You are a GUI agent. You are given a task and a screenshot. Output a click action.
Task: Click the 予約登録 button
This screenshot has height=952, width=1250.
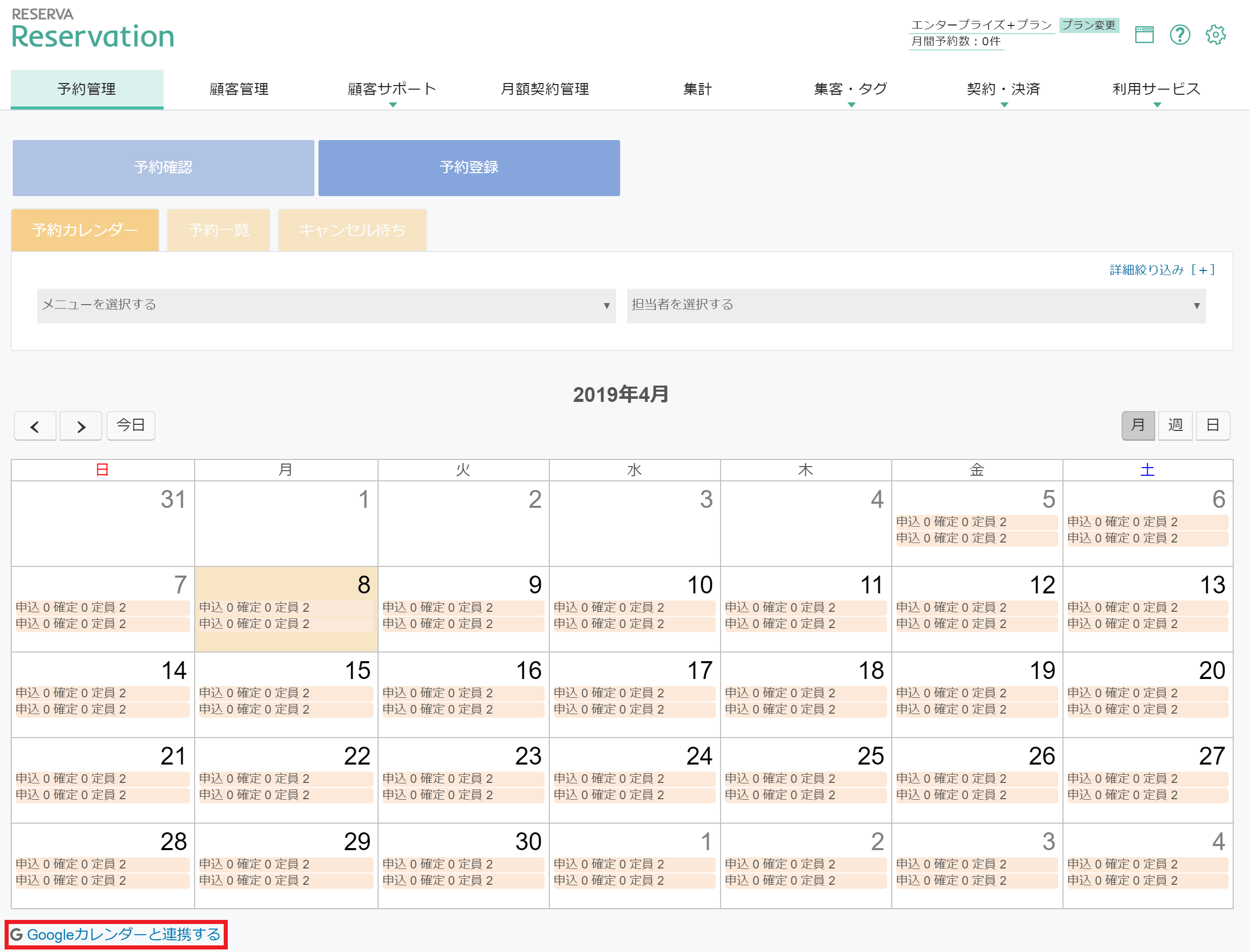[469, 168]
